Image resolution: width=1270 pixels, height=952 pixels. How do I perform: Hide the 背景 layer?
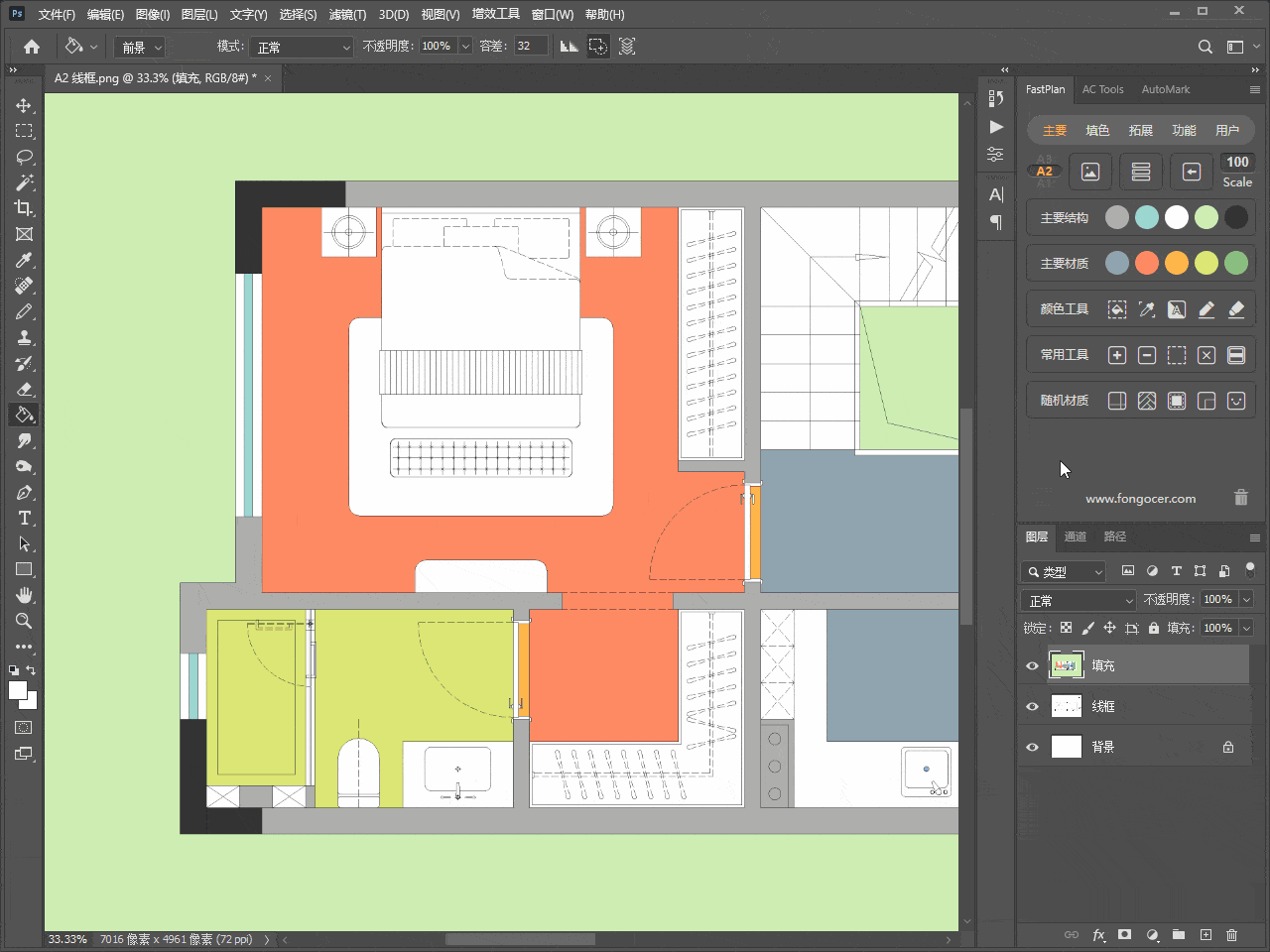point(1032,747)
